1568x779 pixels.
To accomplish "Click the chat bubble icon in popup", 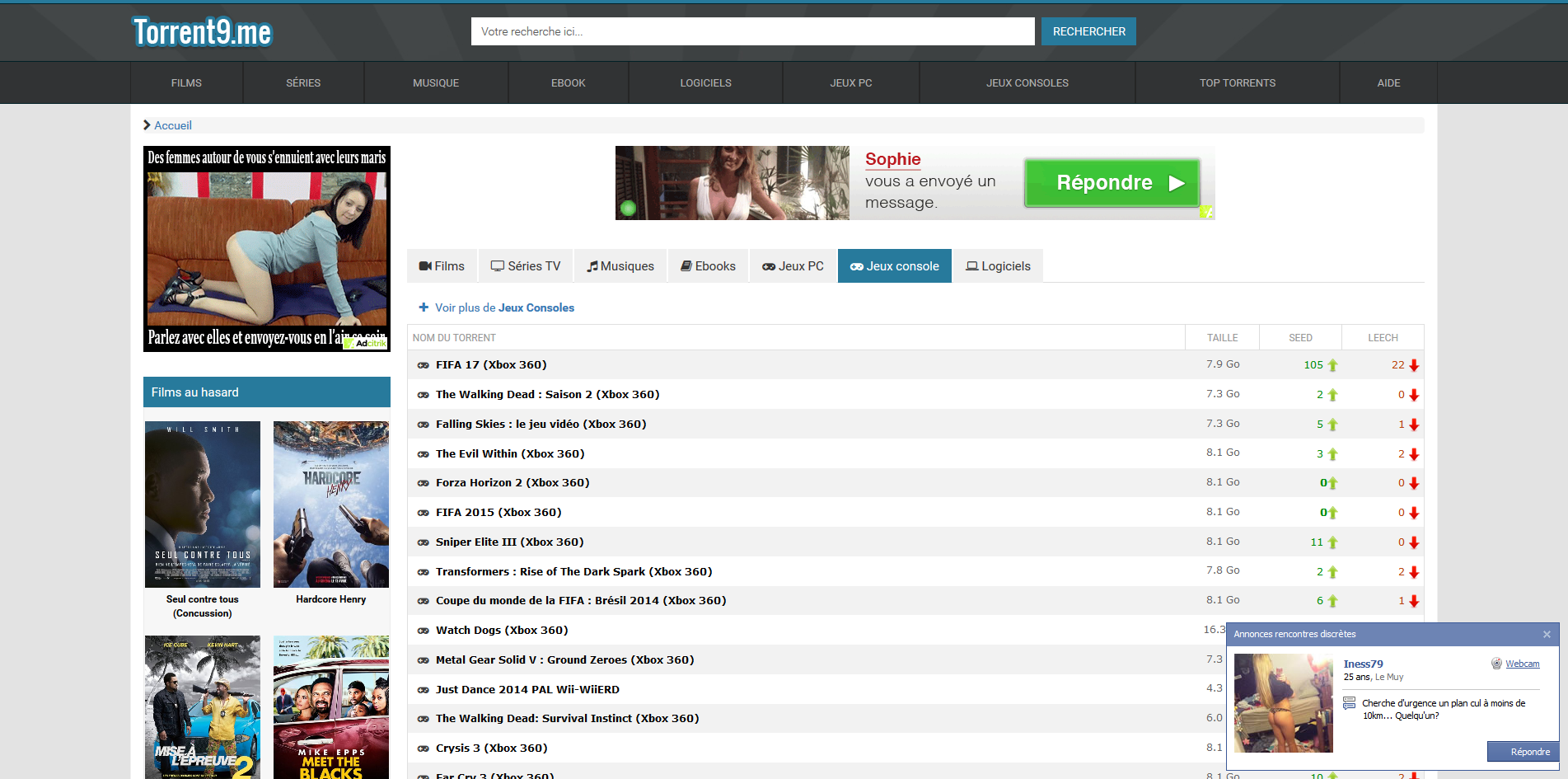I will pos(1349,703).
